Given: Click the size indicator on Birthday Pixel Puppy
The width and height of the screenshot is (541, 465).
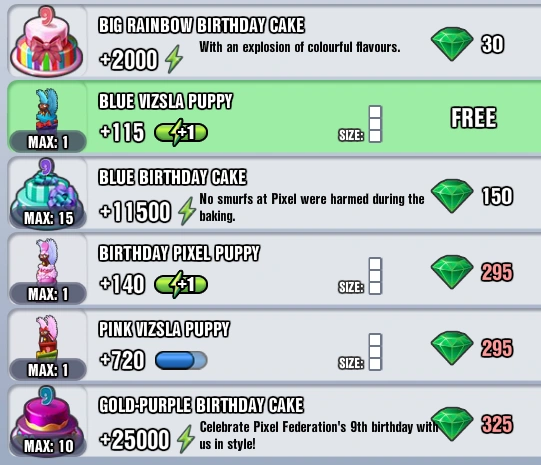Looking at the screenshot, I should 360,276.
